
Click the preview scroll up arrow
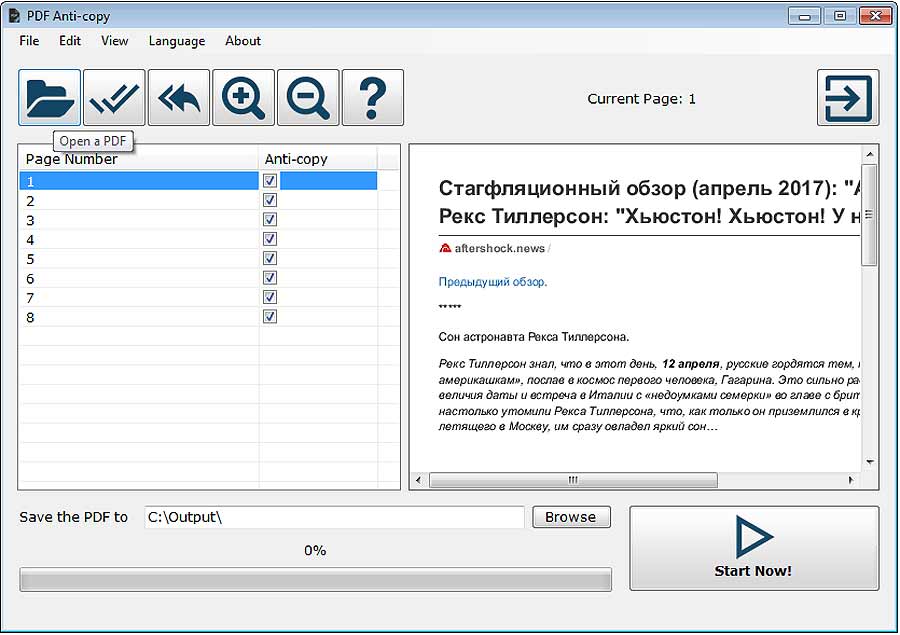click(870, 155)
